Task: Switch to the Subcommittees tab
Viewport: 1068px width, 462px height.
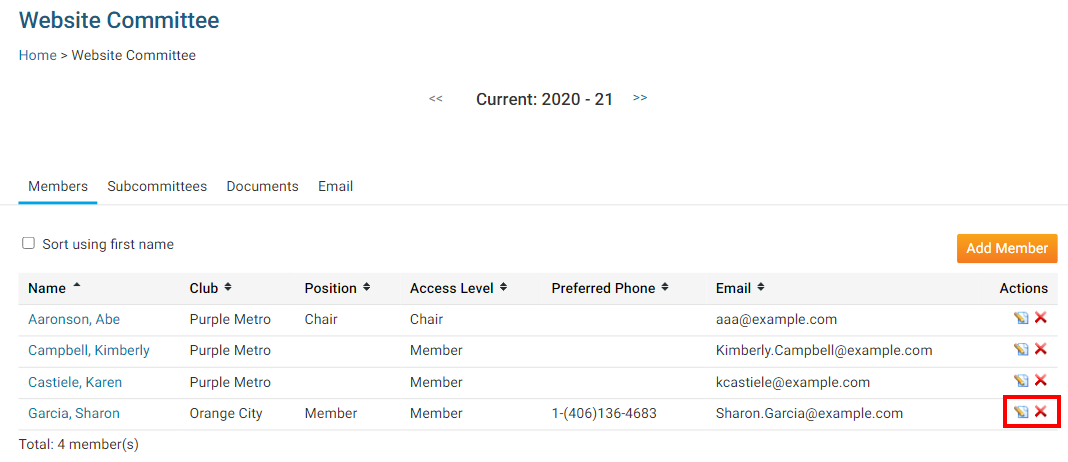Action: 157,186
